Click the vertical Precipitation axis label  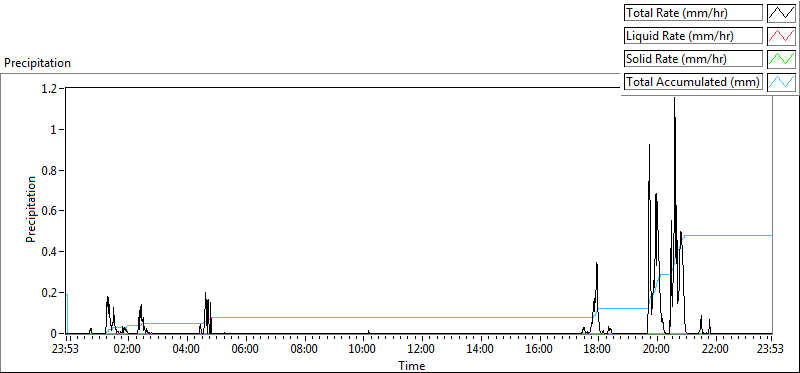31,210
